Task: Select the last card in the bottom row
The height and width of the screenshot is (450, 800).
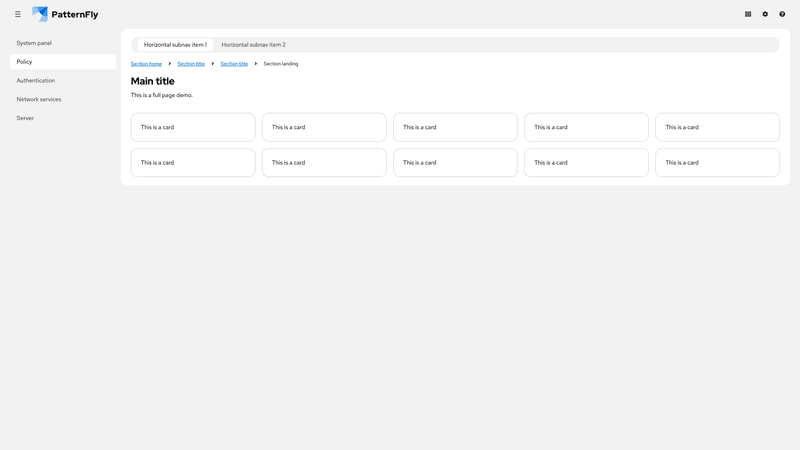Action: 717,162
